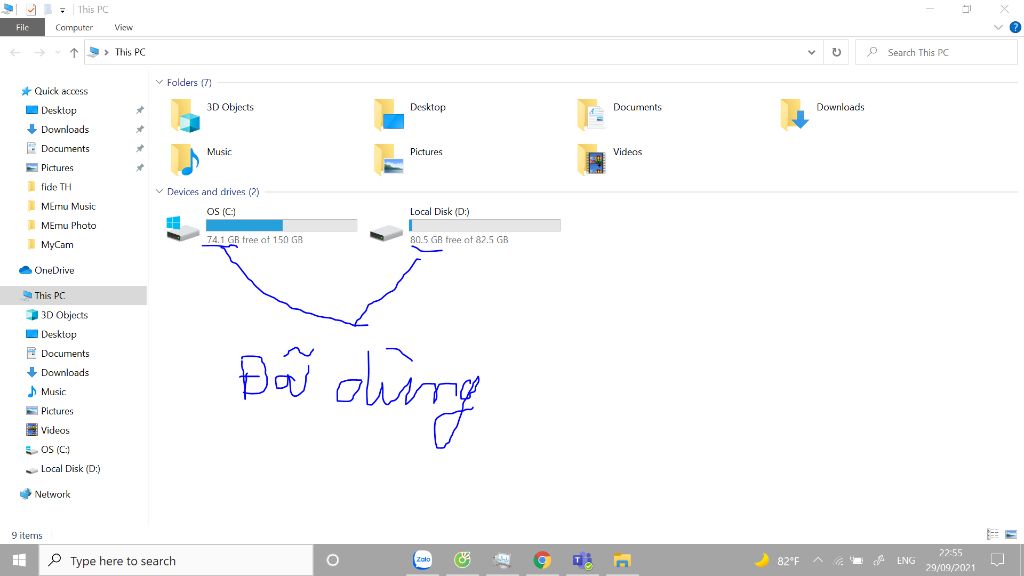This screenshot has width=1024, height=576.
Task: Unpin Downloads from Quick access
Action: coord(139,129)
